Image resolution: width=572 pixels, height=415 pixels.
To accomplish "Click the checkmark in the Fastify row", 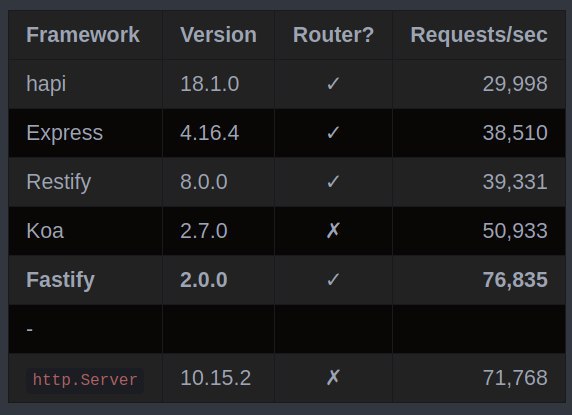I will (x=333, y=280).
